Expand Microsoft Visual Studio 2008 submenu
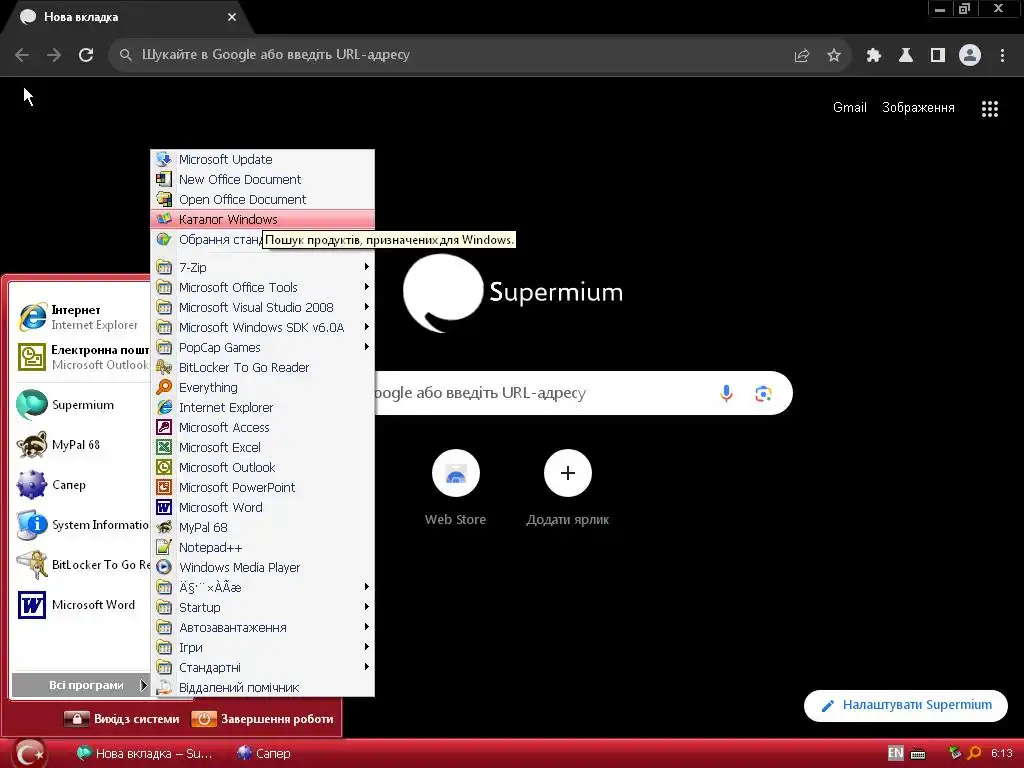Image resolution: width=1024 pixels, height=768 pixels. coord(263,307)
